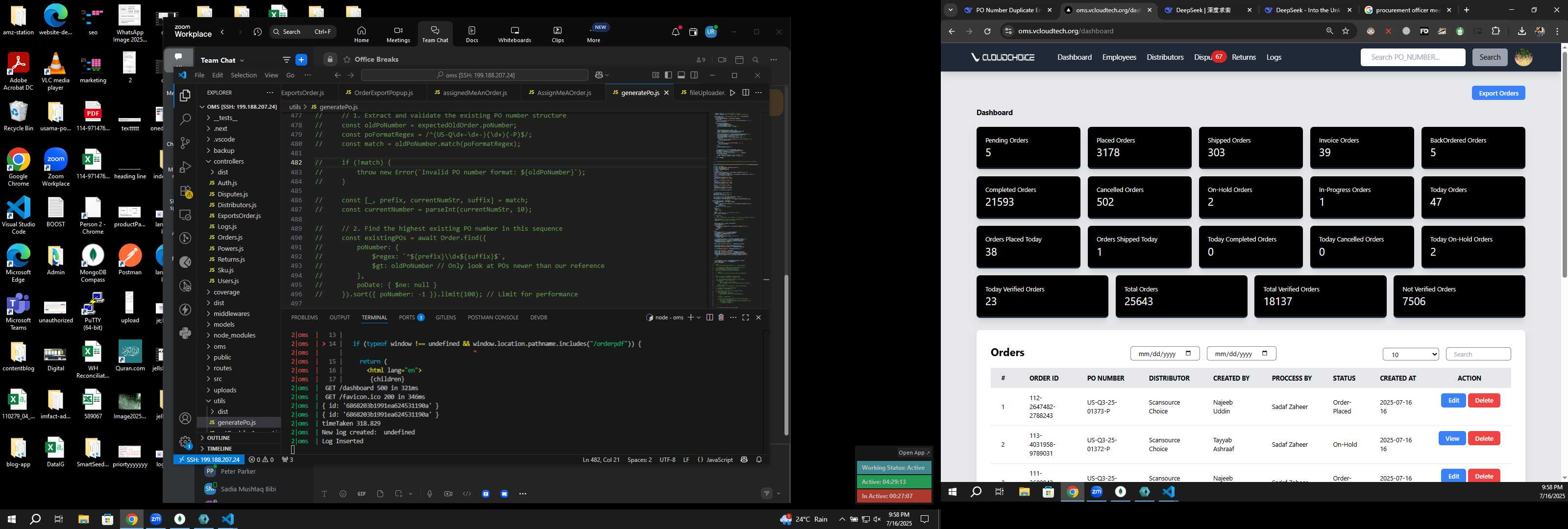Click Export Orders button

click(1498, 93)
